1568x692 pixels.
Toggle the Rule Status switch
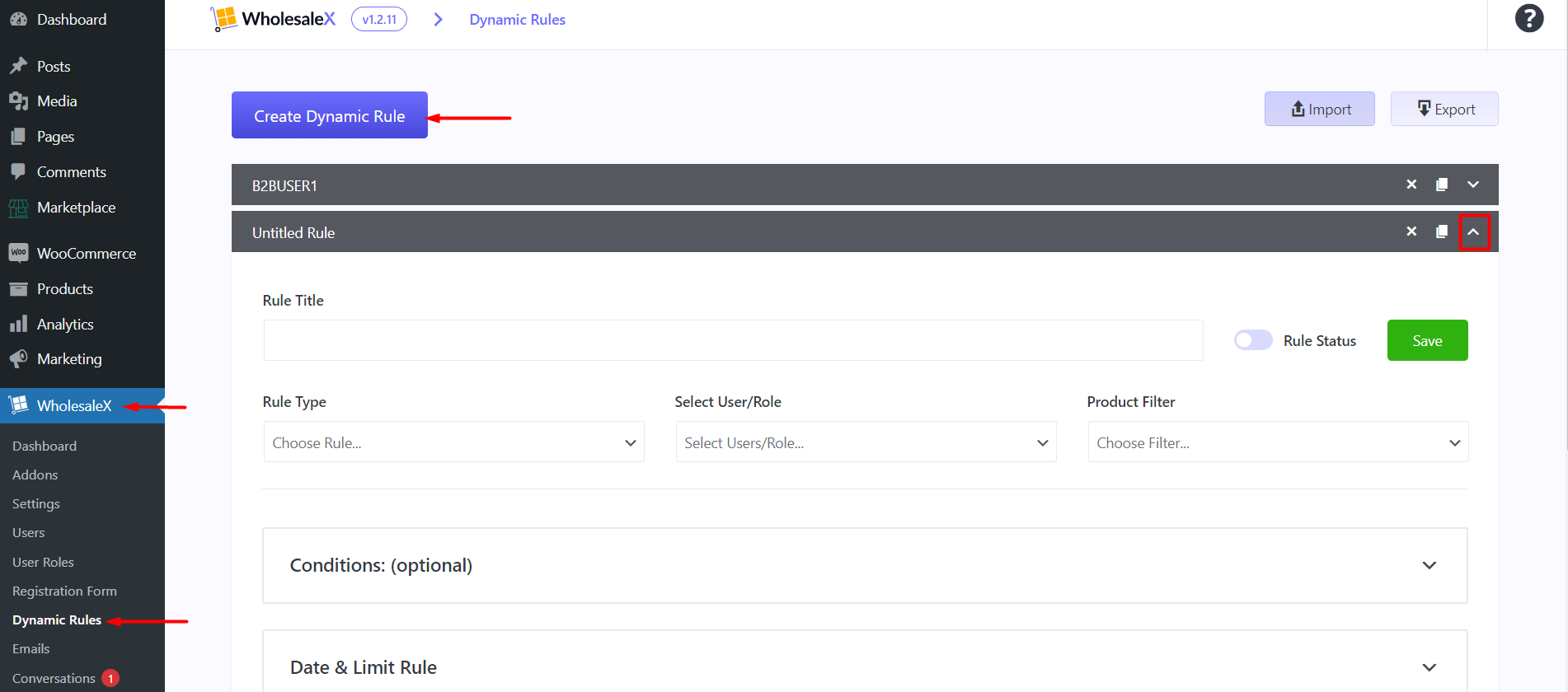1253,340
